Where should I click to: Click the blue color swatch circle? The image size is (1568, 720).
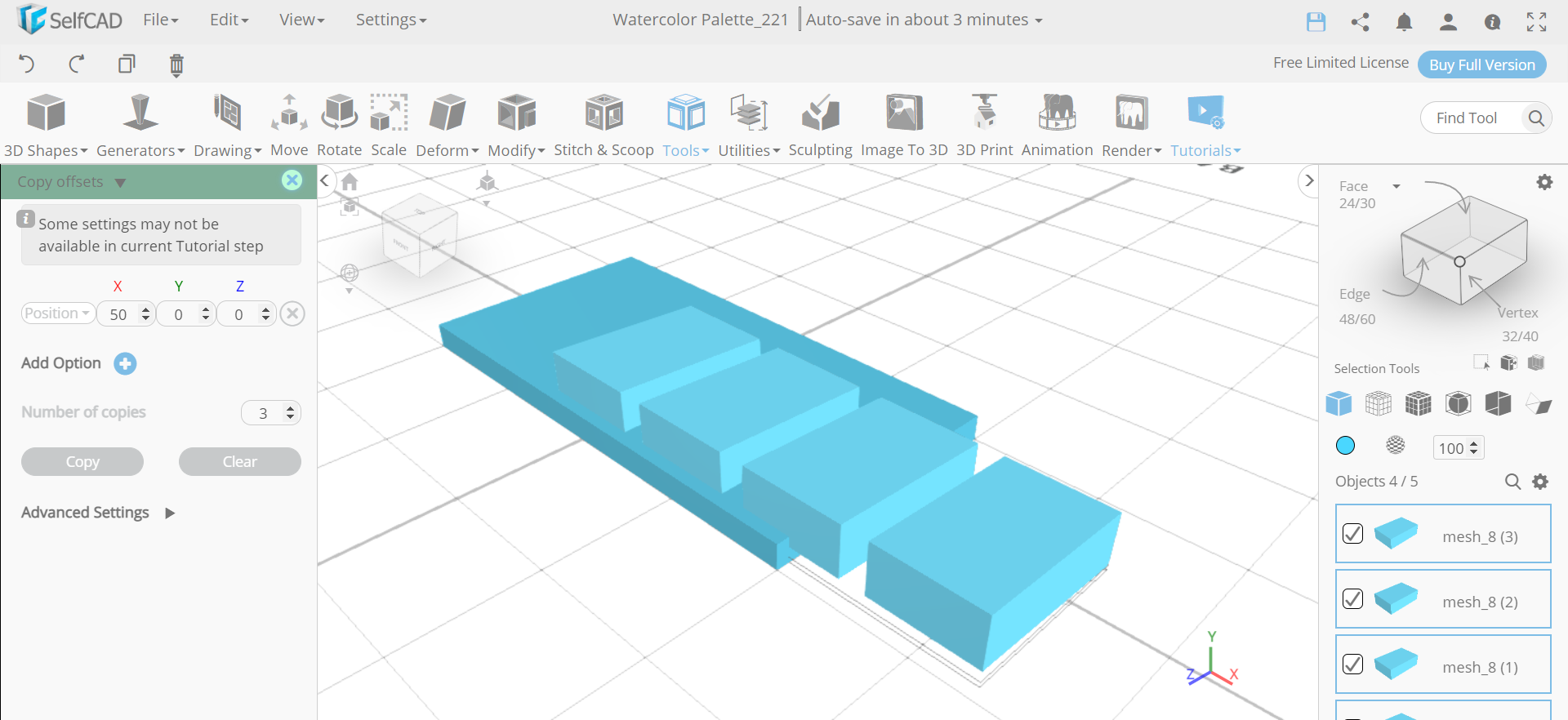click(1345, 445)
